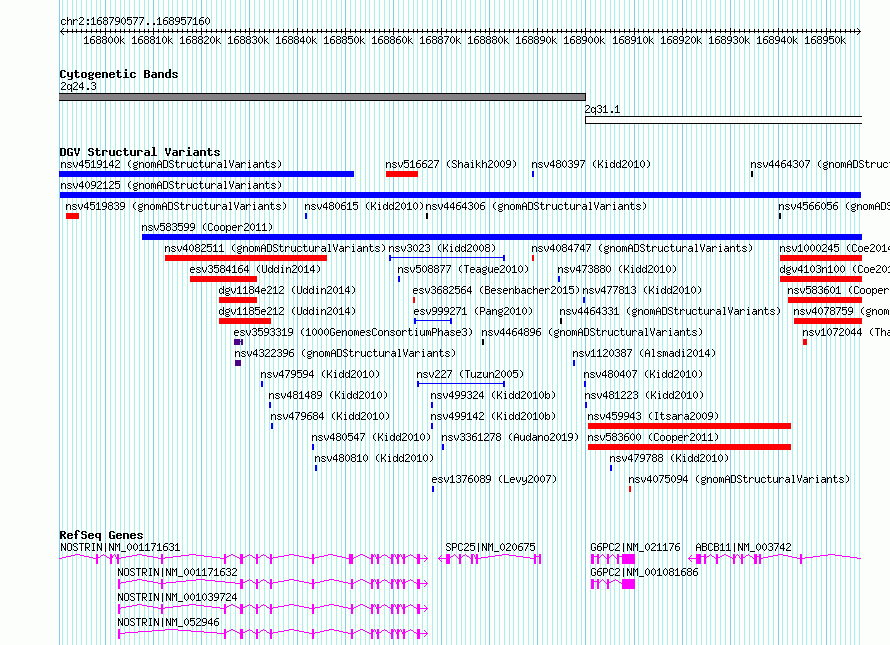Click nsv4075094 gnomAD variant label
890x645 pixels.
tap(739, 479)
